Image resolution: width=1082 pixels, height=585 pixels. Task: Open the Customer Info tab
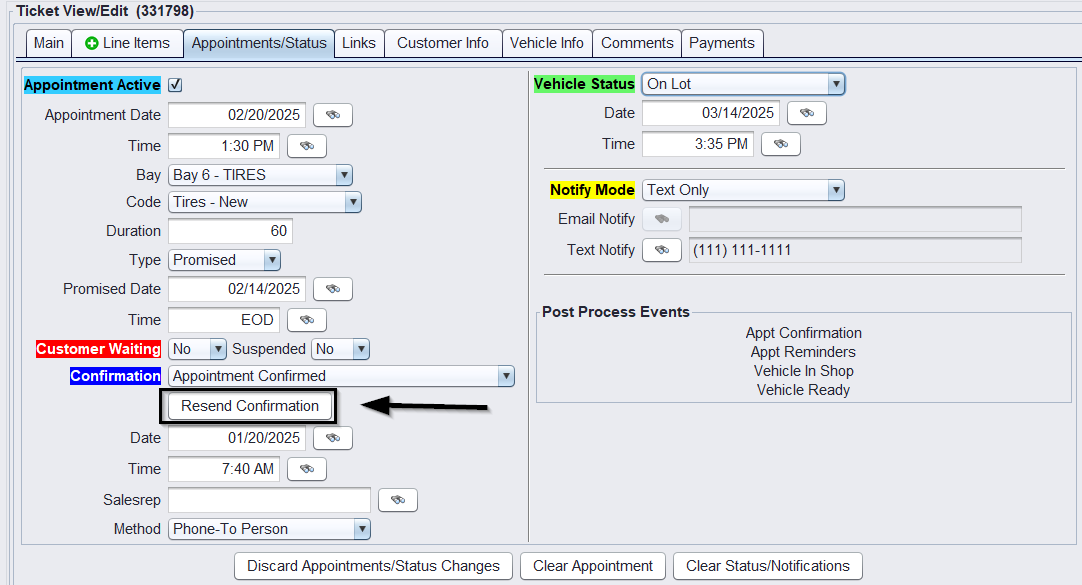[x=443, y=43]
